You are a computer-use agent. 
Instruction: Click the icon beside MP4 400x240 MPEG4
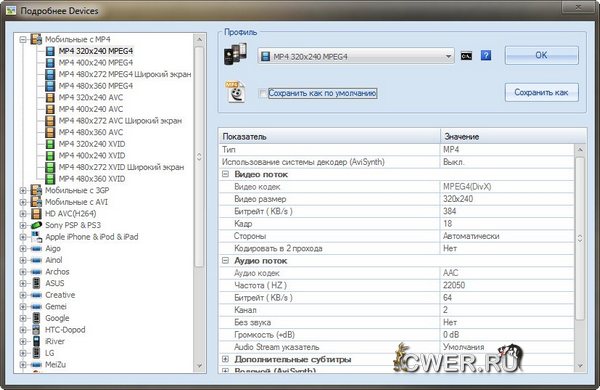[50, 63]
